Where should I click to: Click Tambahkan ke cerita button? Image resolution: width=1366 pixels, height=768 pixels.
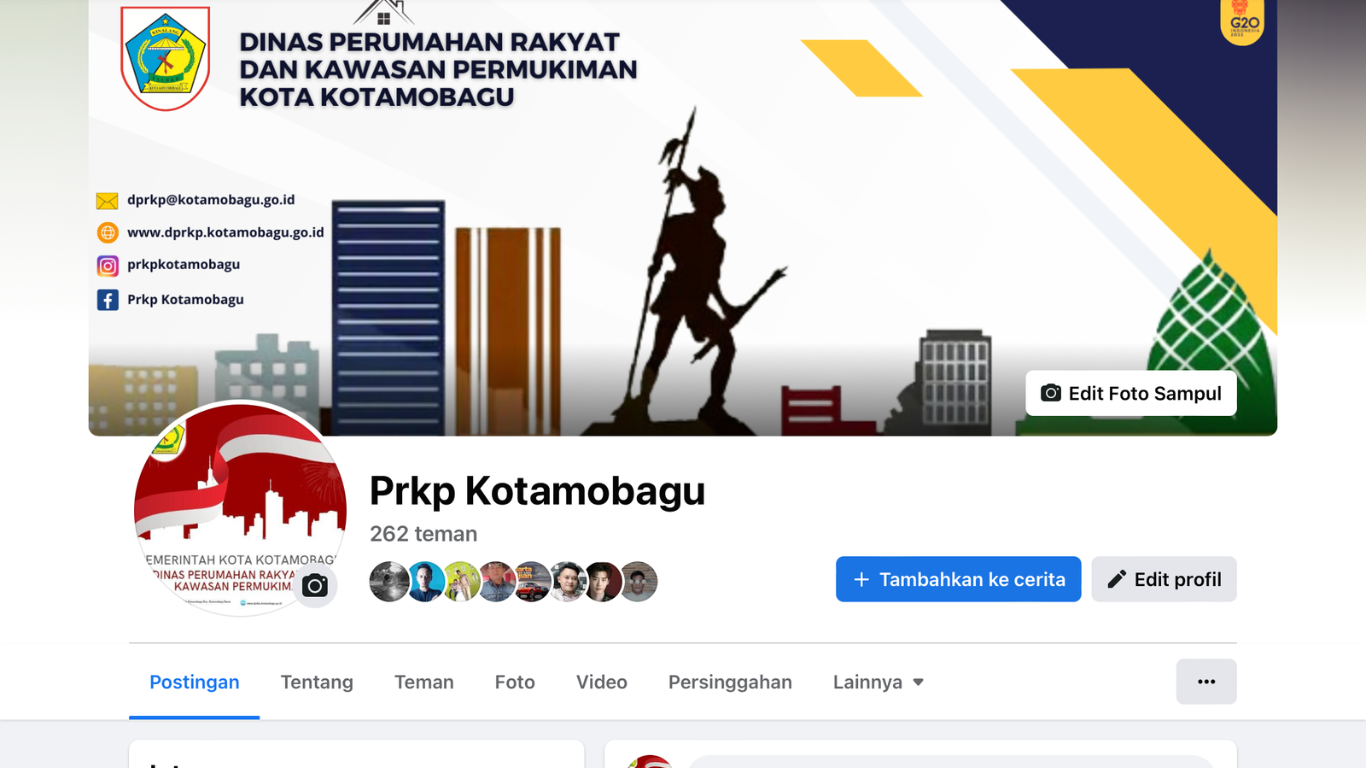958,579
